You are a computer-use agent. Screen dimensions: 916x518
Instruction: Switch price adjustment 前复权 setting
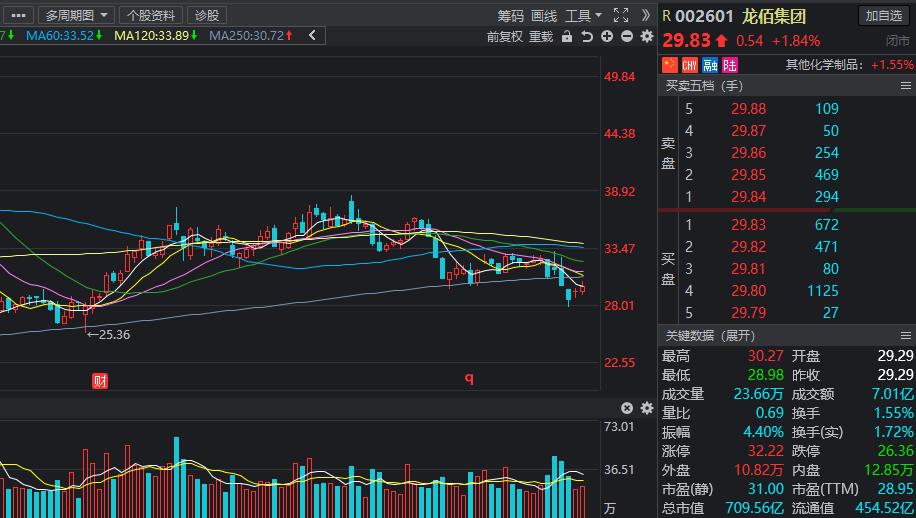[x=505, y=37]
